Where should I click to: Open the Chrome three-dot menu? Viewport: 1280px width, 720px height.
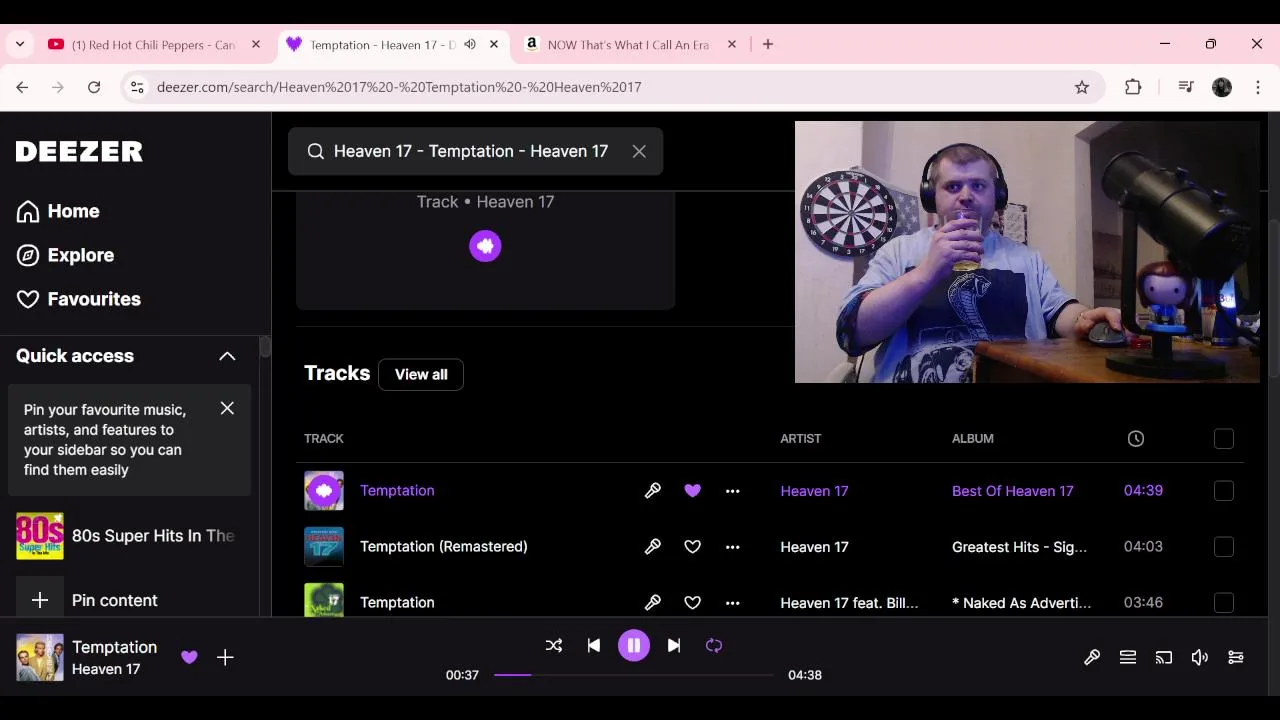[1258, 87]
